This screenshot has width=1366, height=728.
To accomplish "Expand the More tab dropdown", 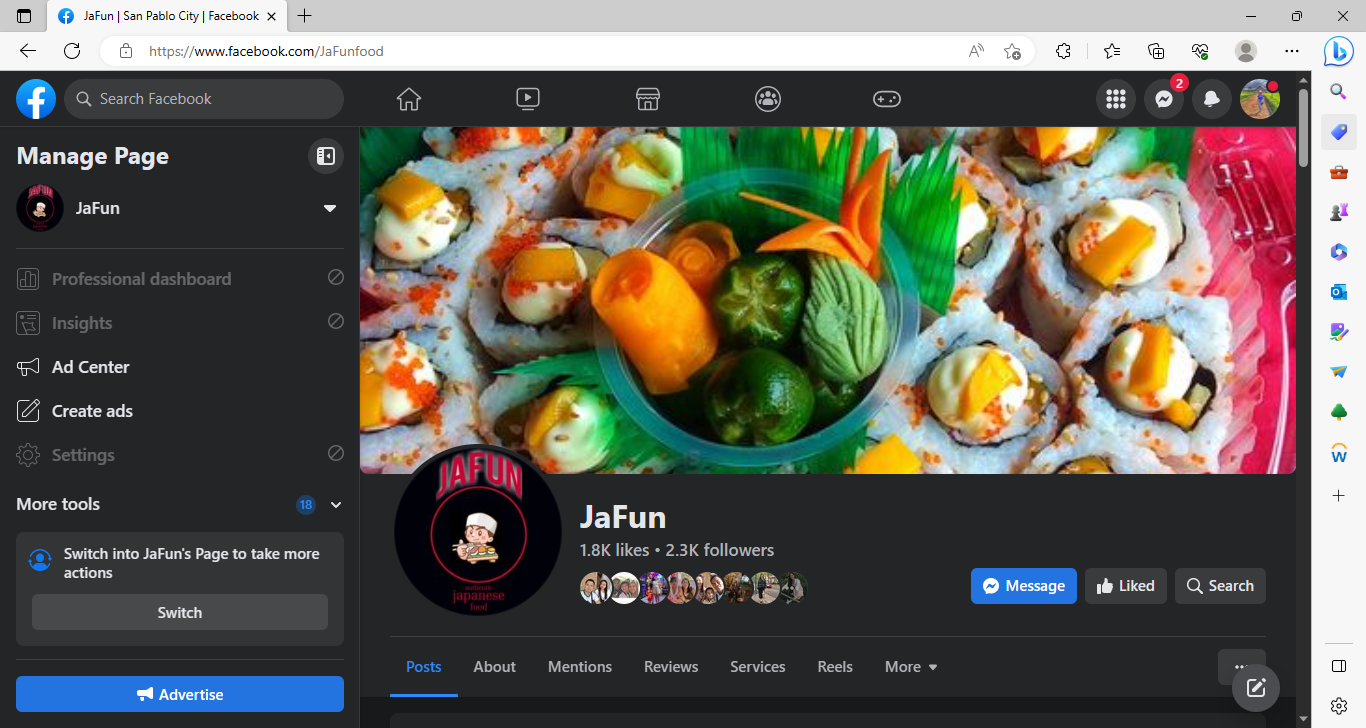I will point(911,667).
